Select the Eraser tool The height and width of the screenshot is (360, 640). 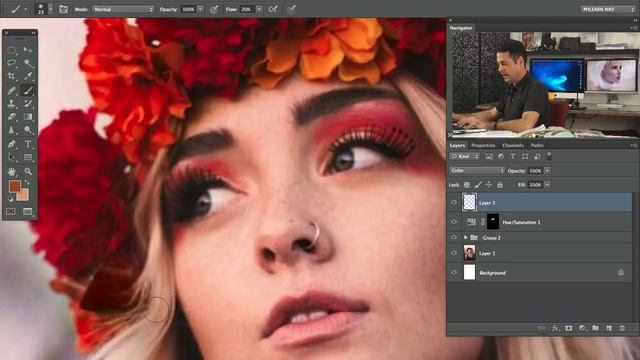(x=11, y=117)
